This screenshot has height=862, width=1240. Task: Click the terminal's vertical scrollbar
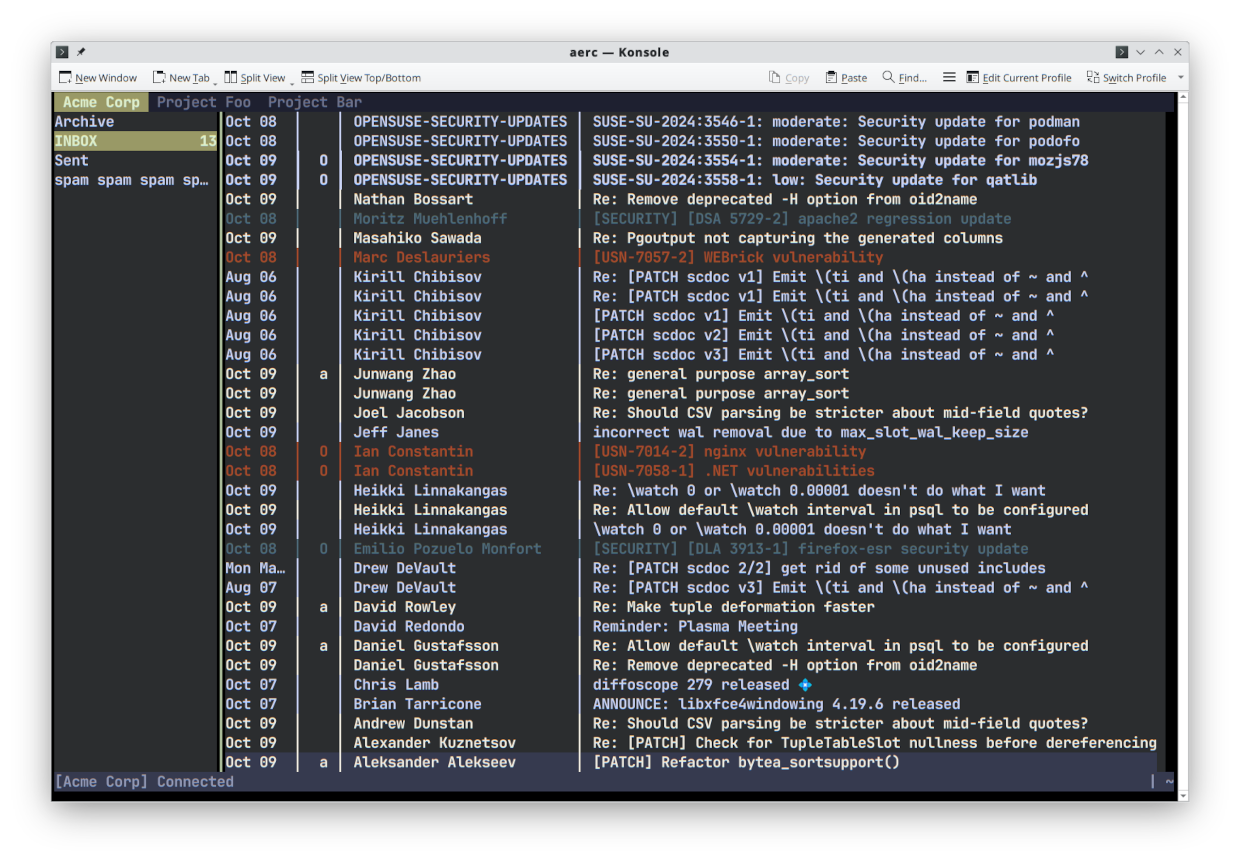pyautogui.click(x=1183, y=440)
